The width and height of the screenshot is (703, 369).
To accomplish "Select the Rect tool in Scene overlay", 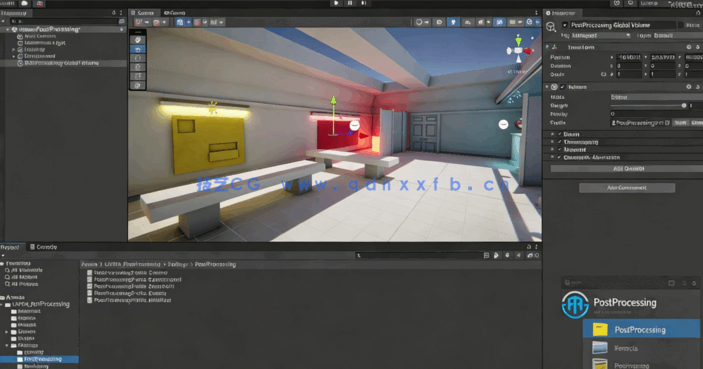I will [138, 76].
